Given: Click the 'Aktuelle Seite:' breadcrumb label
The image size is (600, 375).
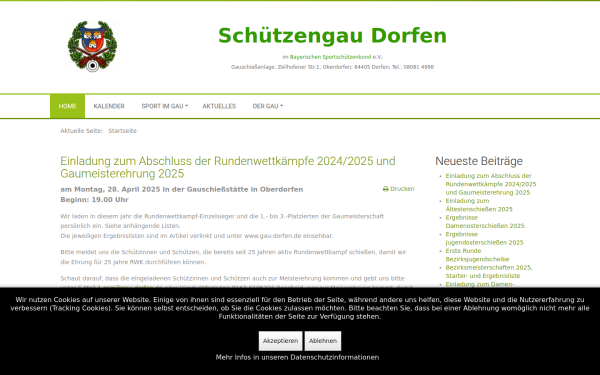Looking at the screenshot, I should coord(81,131).
